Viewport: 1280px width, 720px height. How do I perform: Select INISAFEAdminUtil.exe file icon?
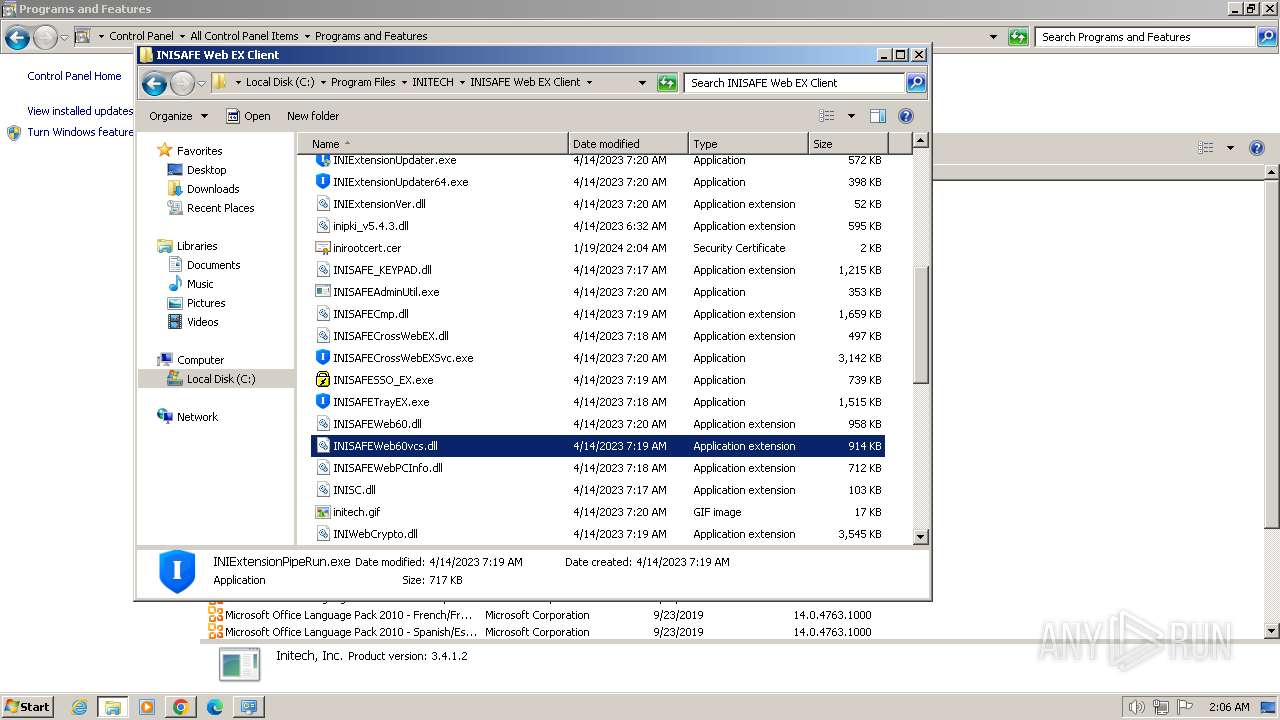[322, 292]
